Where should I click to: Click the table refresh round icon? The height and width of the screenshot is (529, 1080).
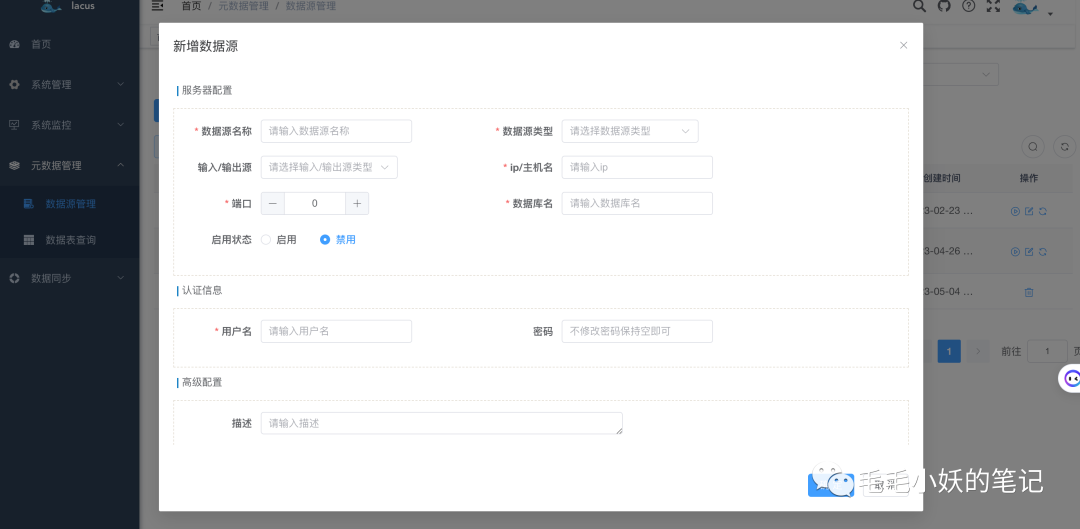pos(1065,147)
